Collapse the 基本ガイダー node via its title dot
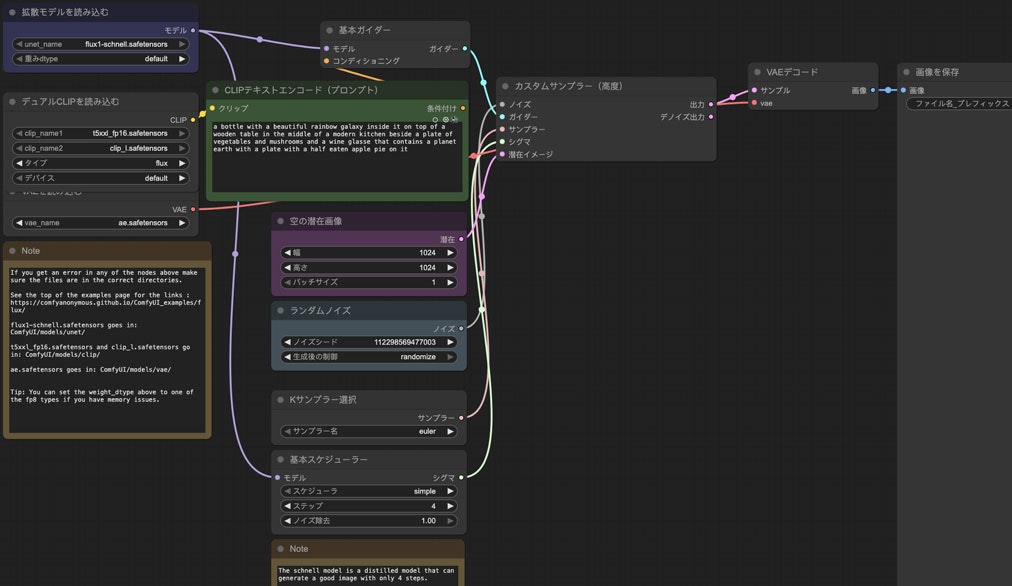 pyautogui.click(x=329, y=30)
